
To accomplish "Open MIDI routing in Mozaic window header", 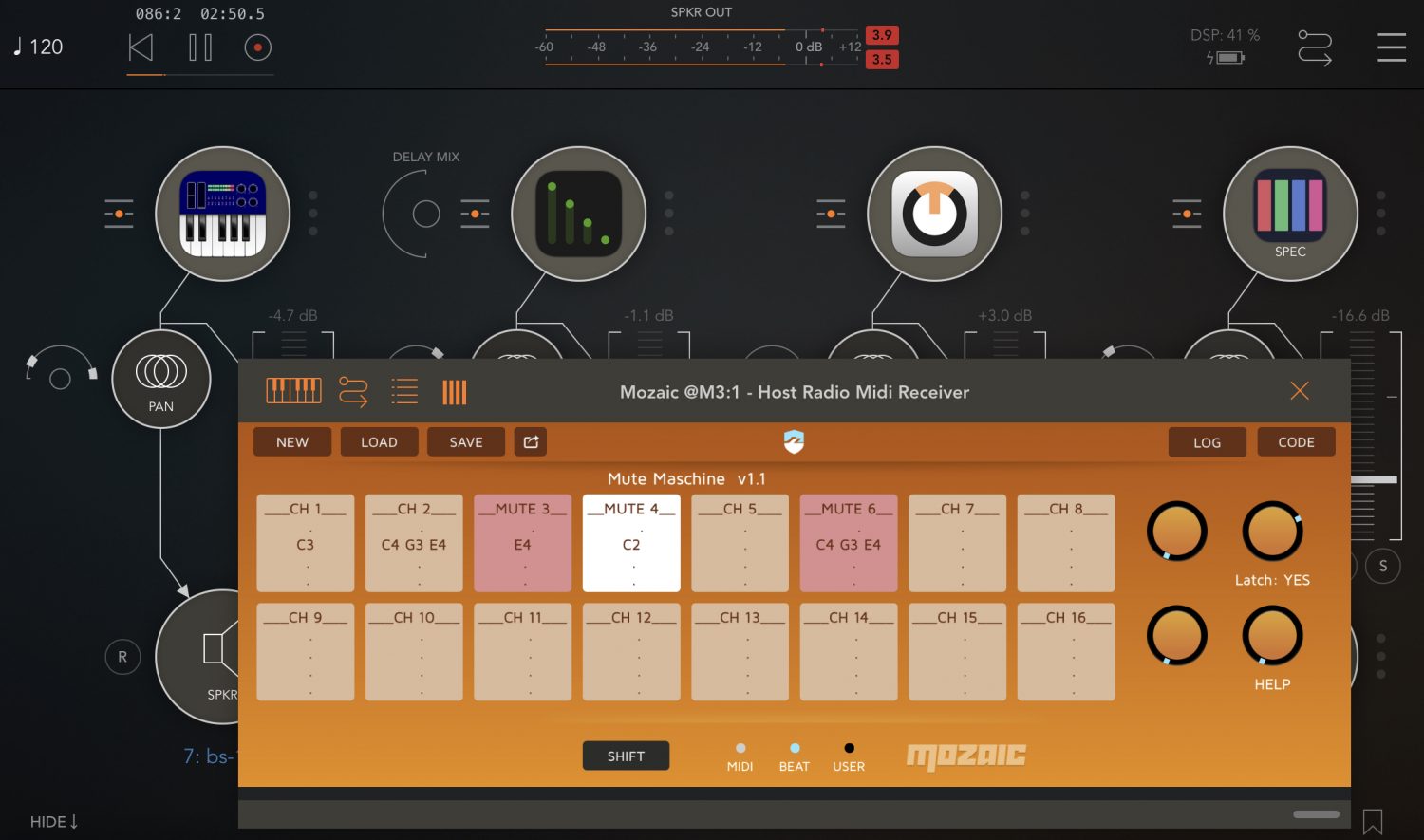I will [353, 391].
